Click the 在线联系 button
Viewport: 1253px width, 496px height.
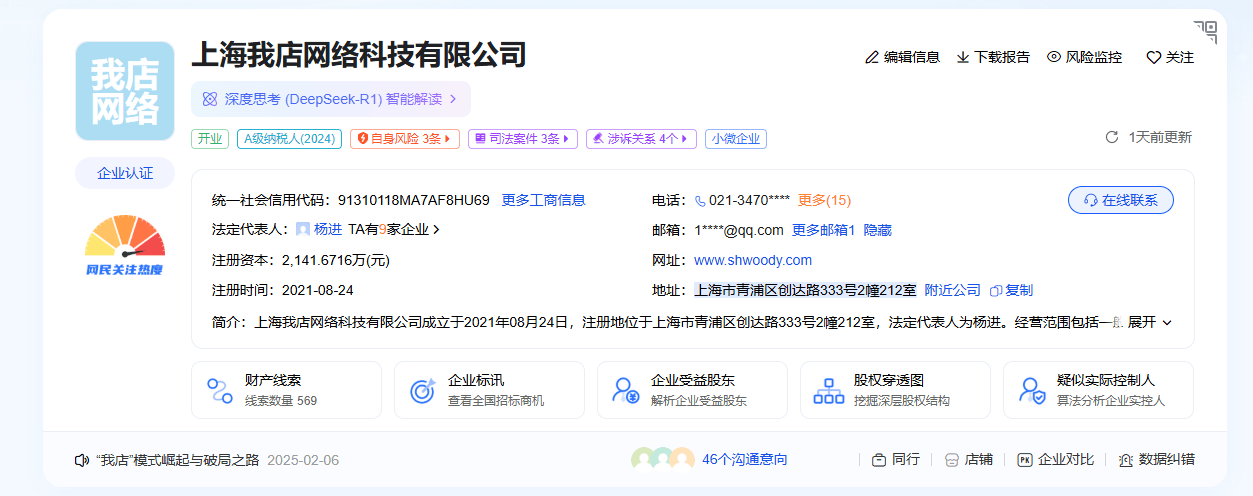[1121, 200]
